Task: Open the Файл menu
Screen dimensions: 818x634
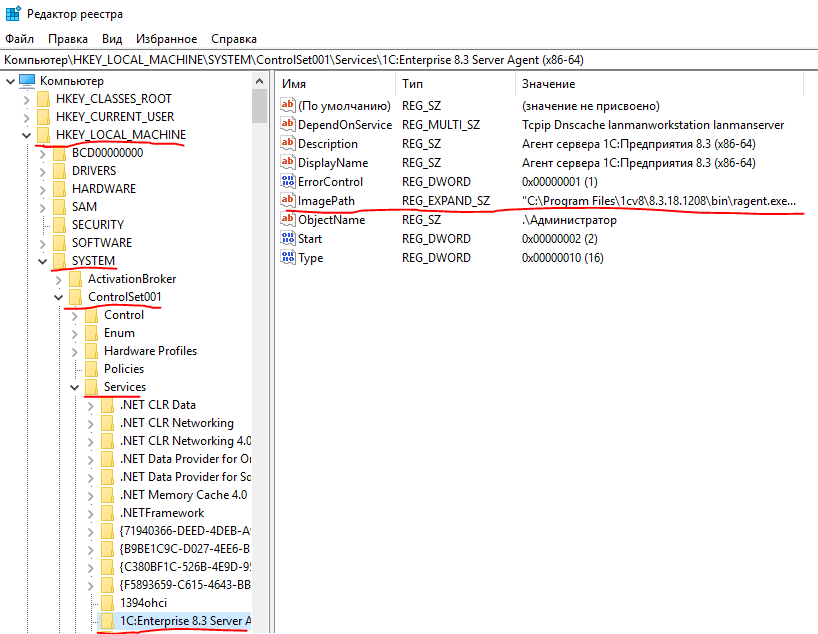Action: pyautogui.click(x=19, y=39)
